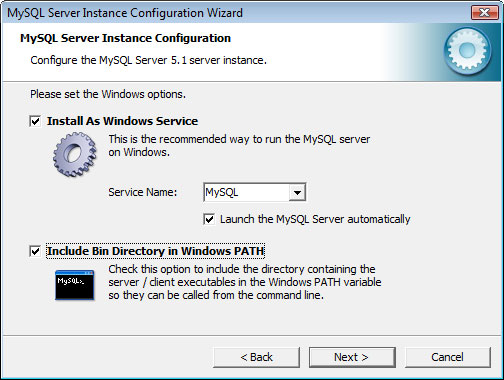504x380 pixels.
Task: Toggle Launch the MySQL Server automatically
Action: point(209,219)
